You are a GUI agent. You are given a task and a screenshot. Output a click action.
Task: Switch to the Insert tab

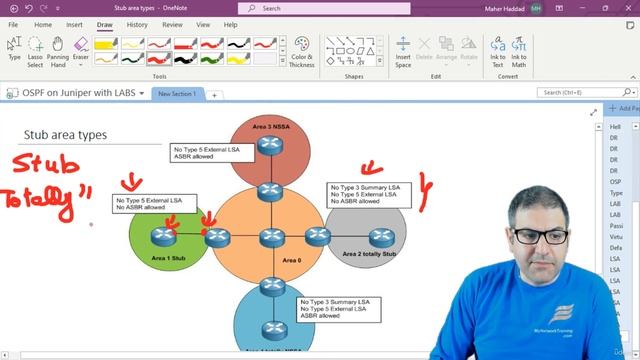pos(74,25)
